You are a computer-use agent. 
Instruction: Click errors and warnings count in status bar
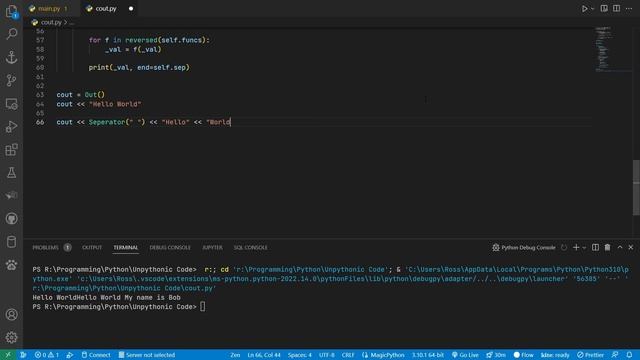tap(47, 355)
